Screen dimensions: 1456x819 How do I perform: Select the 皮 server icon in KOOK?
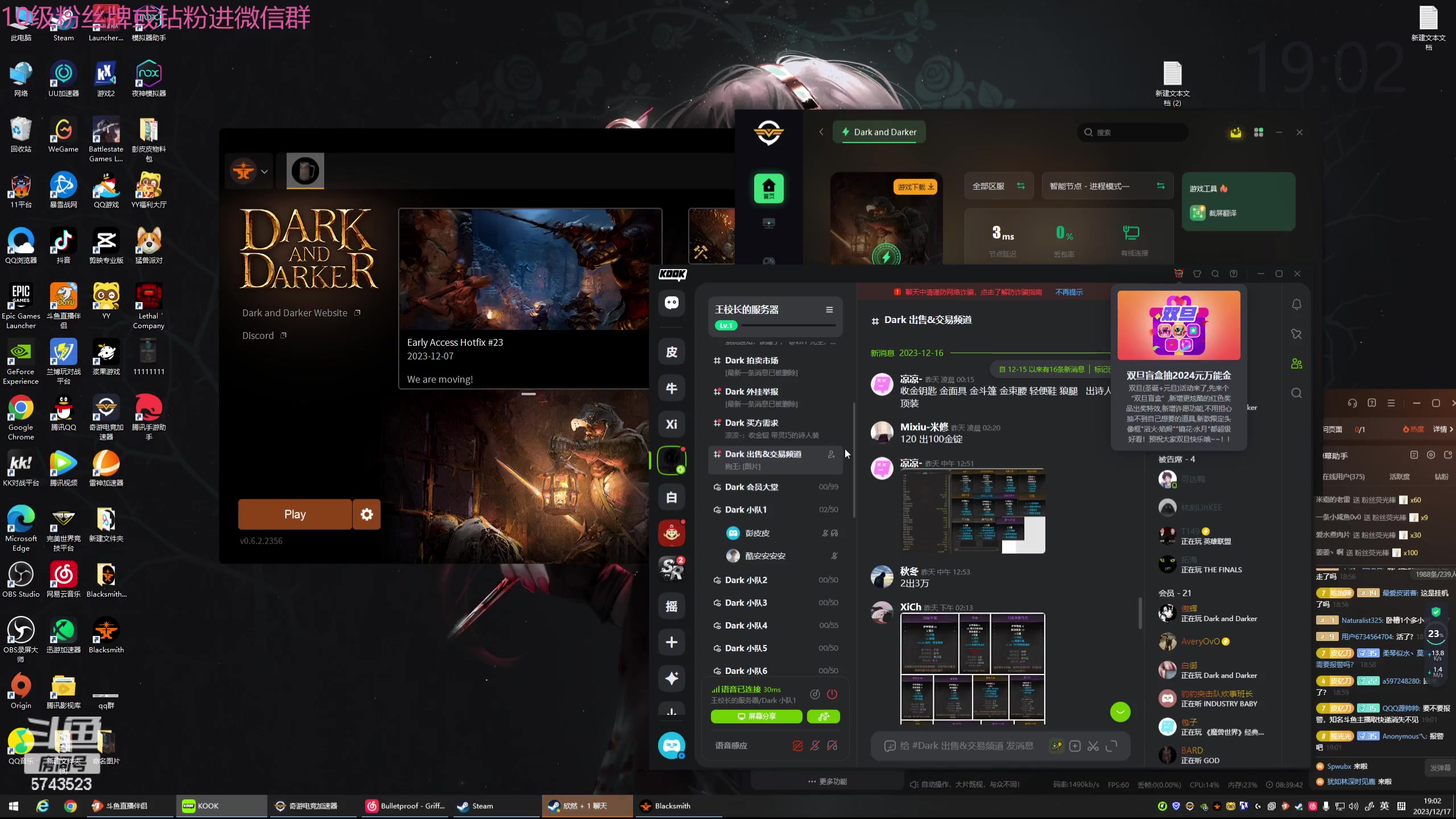(x=672, y=352)
